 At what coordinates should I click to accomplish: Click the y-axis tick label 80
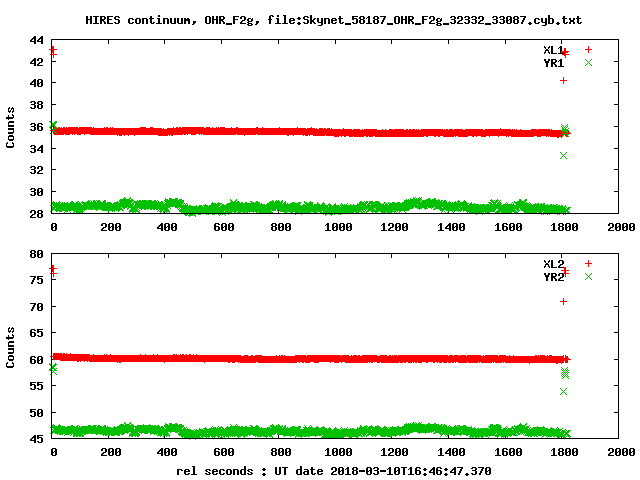click(x=36, y=254)
